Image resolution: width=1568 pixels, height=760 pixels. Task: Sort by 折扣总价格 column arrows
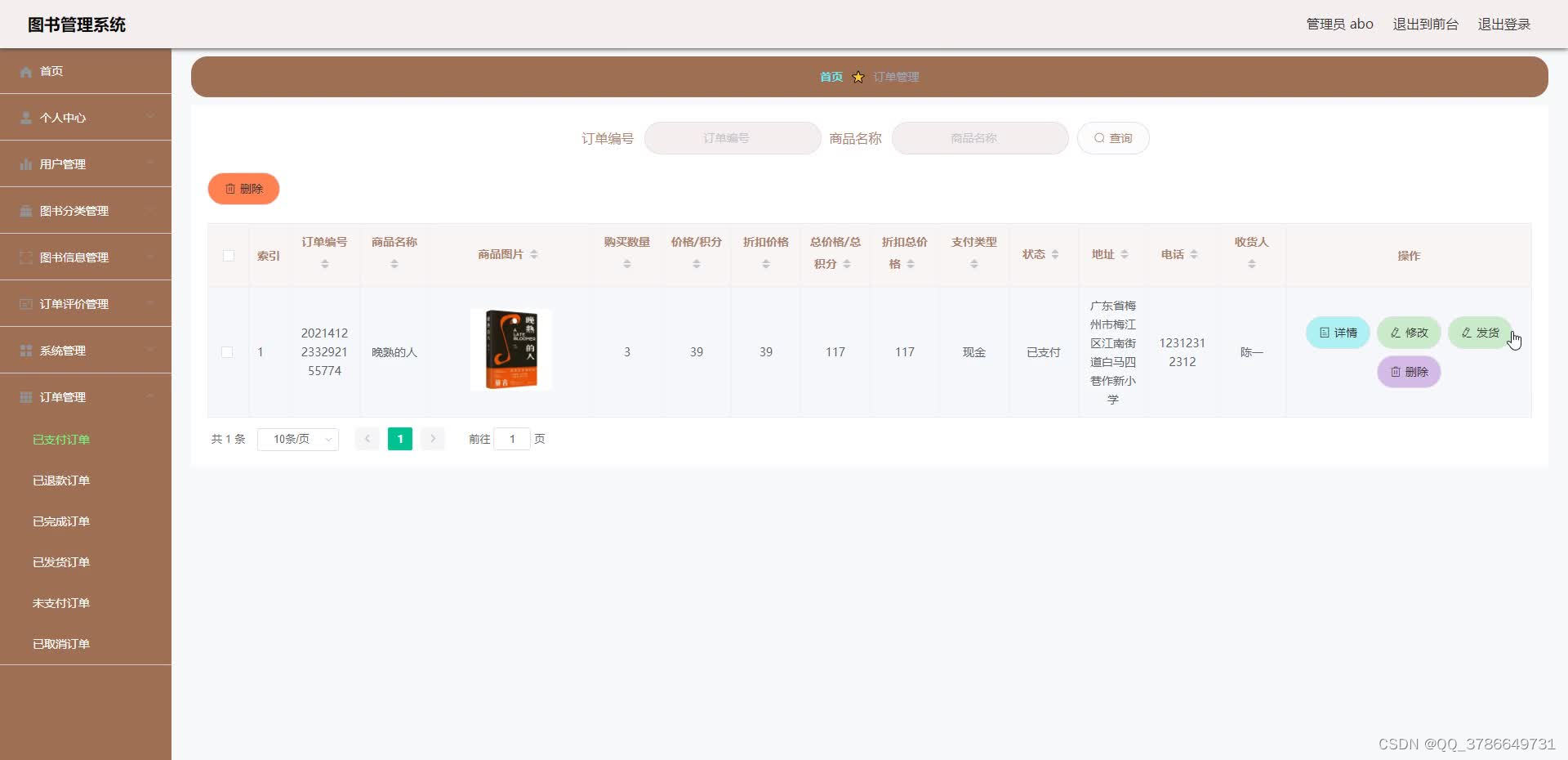pyautogui.click(x=911, y=264)
